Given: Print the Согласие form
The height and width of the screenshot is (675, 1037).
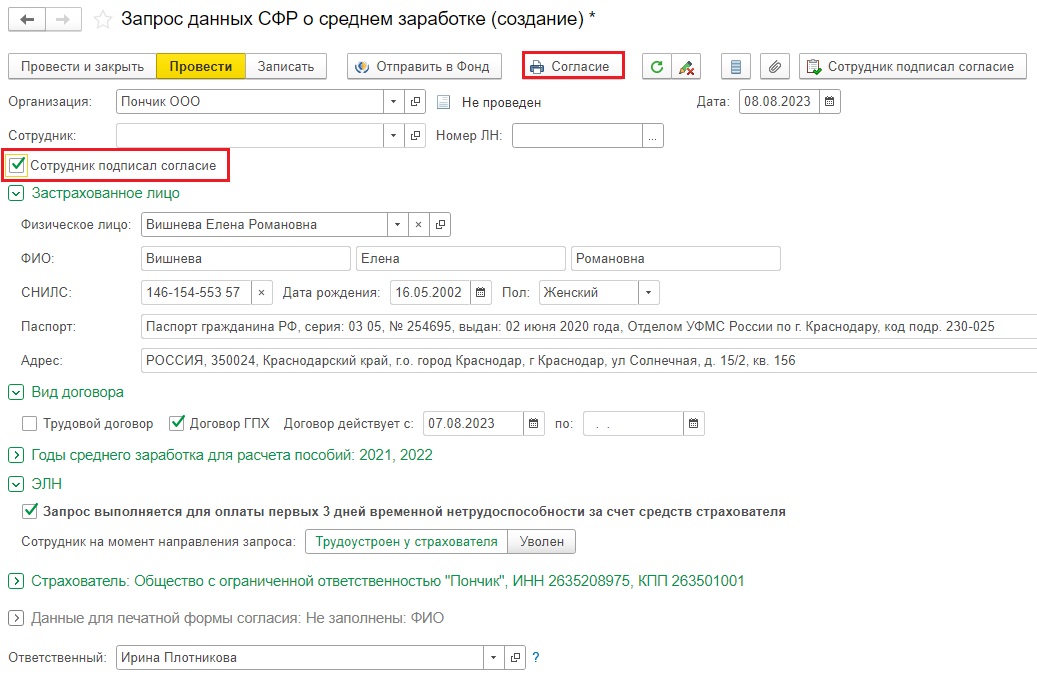Looking at the screenshot, I should click(x=573, y=66).
